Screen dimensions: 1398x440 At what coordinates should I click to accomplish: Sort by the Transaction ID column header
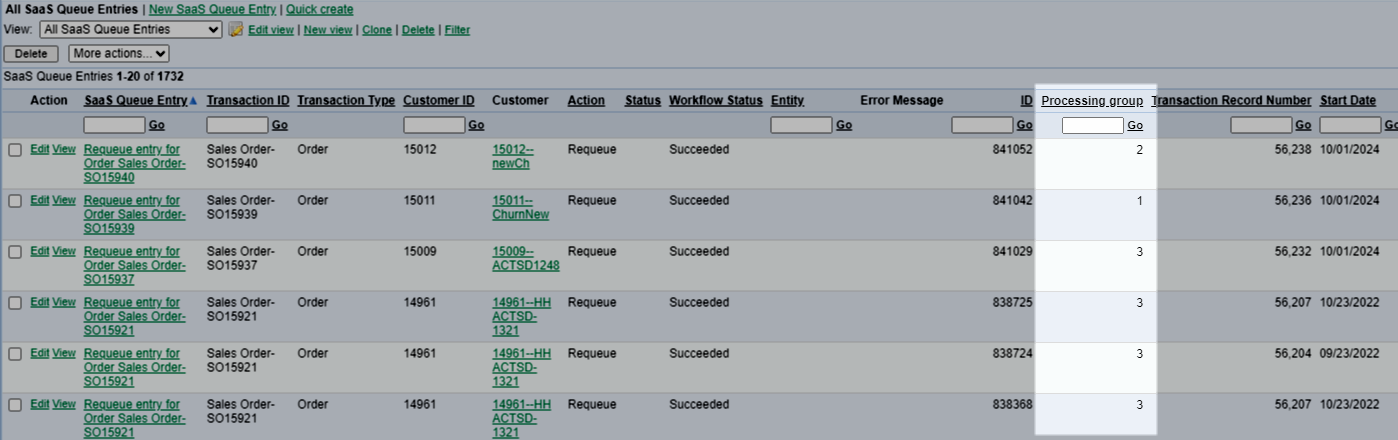(x=248, y=101)
